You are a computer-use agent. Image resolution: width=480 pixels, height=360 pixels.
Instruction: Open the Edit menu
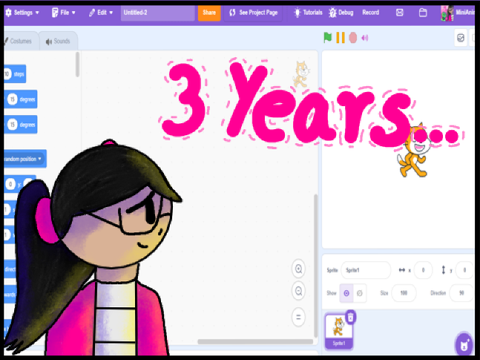coord(101,13)
